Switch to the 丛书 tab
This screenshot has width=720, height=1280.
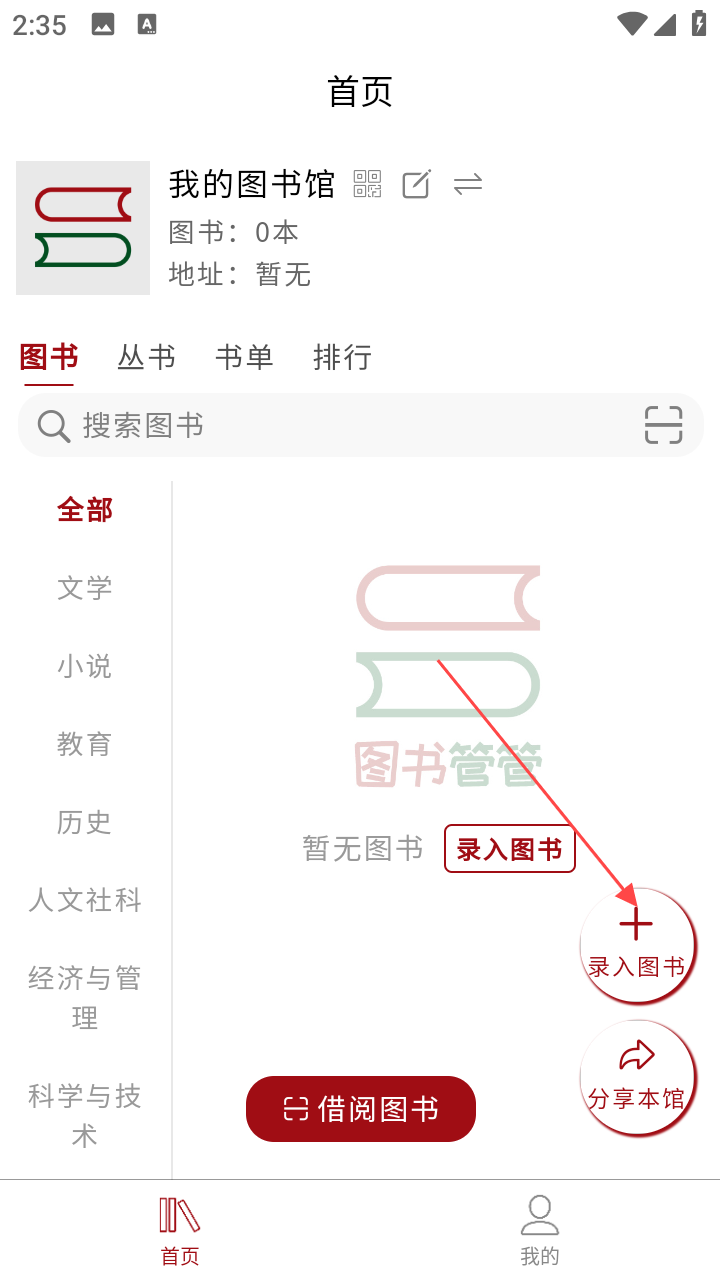coord(146,357)
